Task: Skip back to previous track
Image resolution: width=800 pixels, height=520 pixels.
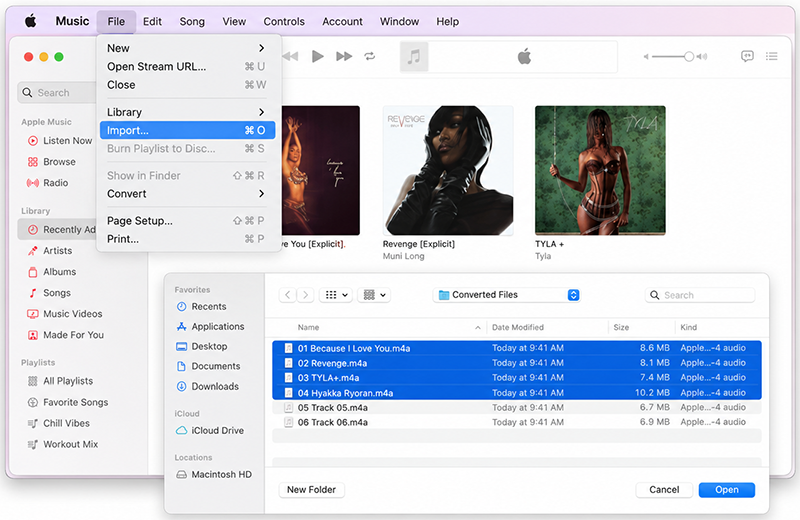Action: (290, 56)
